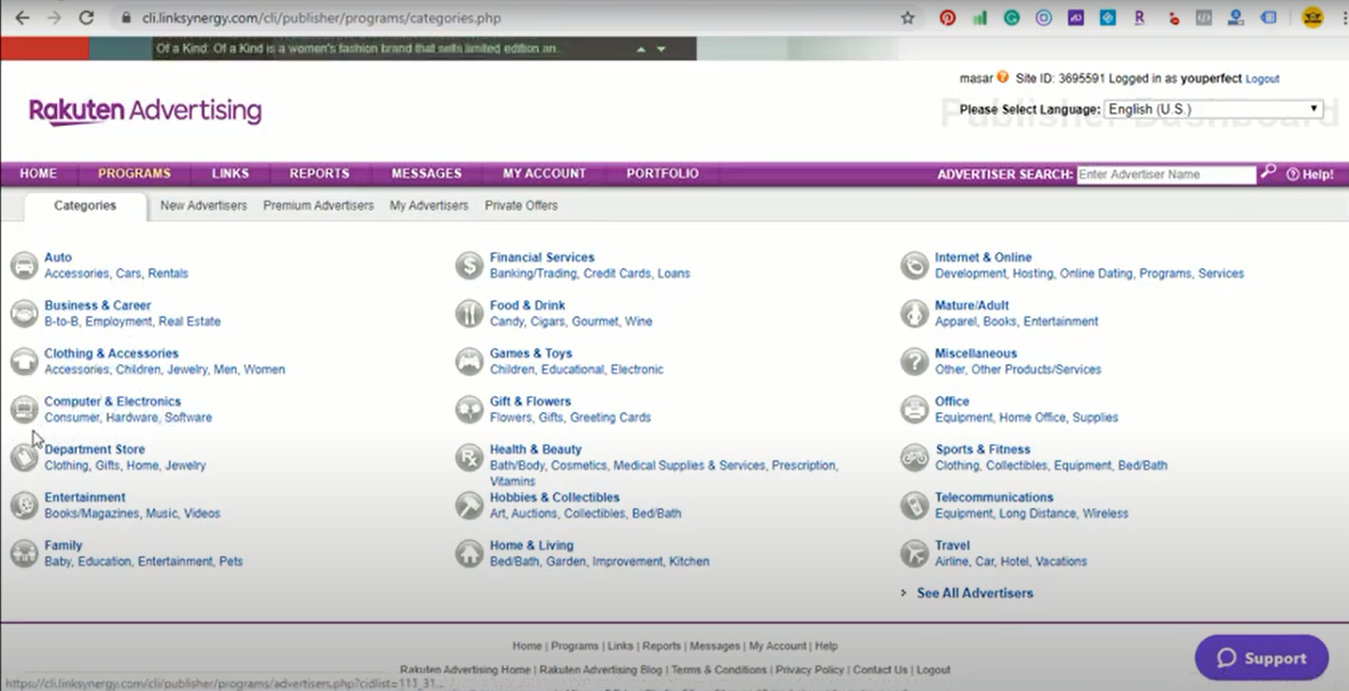Viewport: 1349px width, 691px height.
Task: Click the Health & Beauty Rx icon
Action: 469,458
